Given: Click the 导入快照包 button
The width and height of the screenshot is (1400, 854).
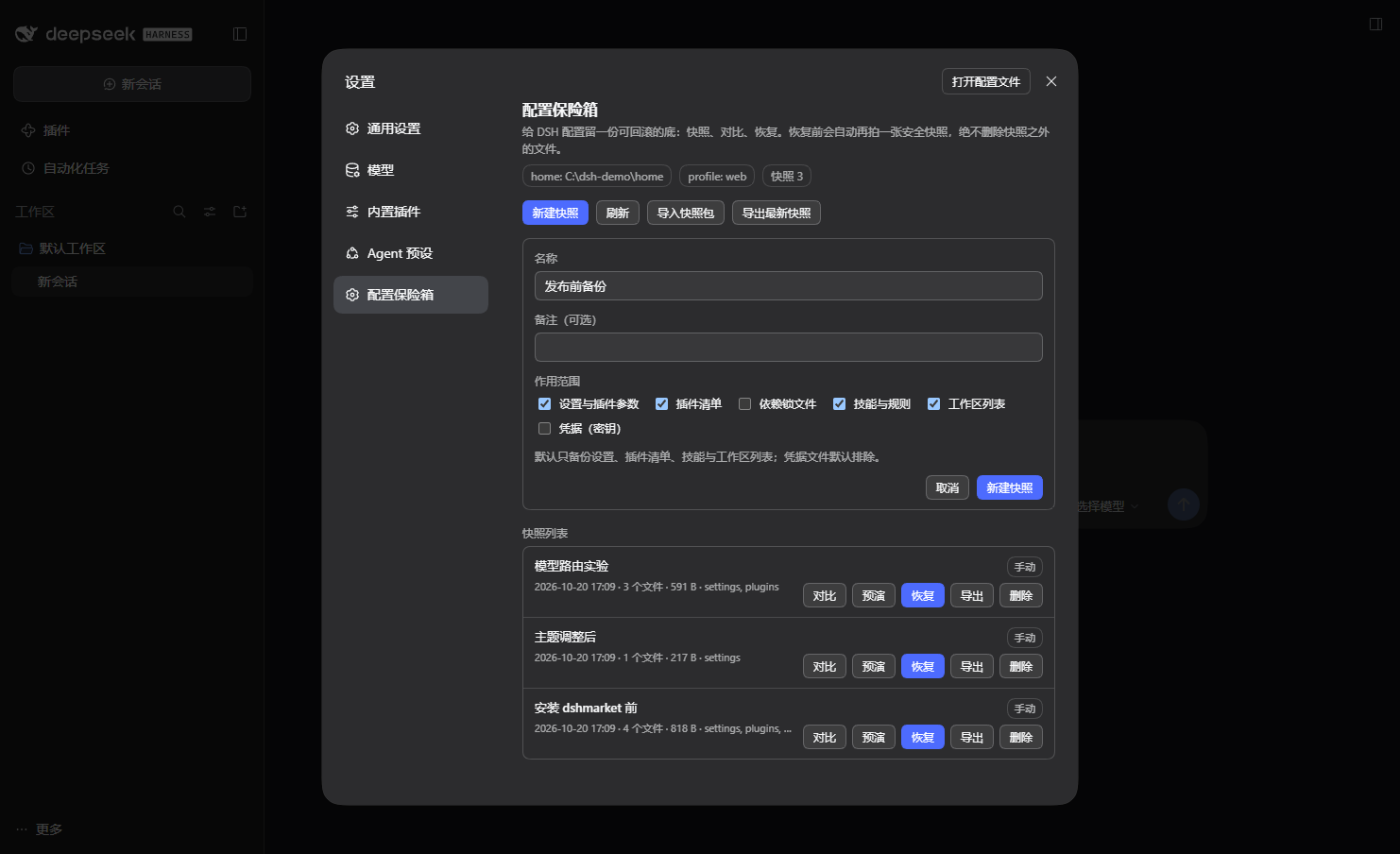Looking at the screenshot, I should pos(686,213).
